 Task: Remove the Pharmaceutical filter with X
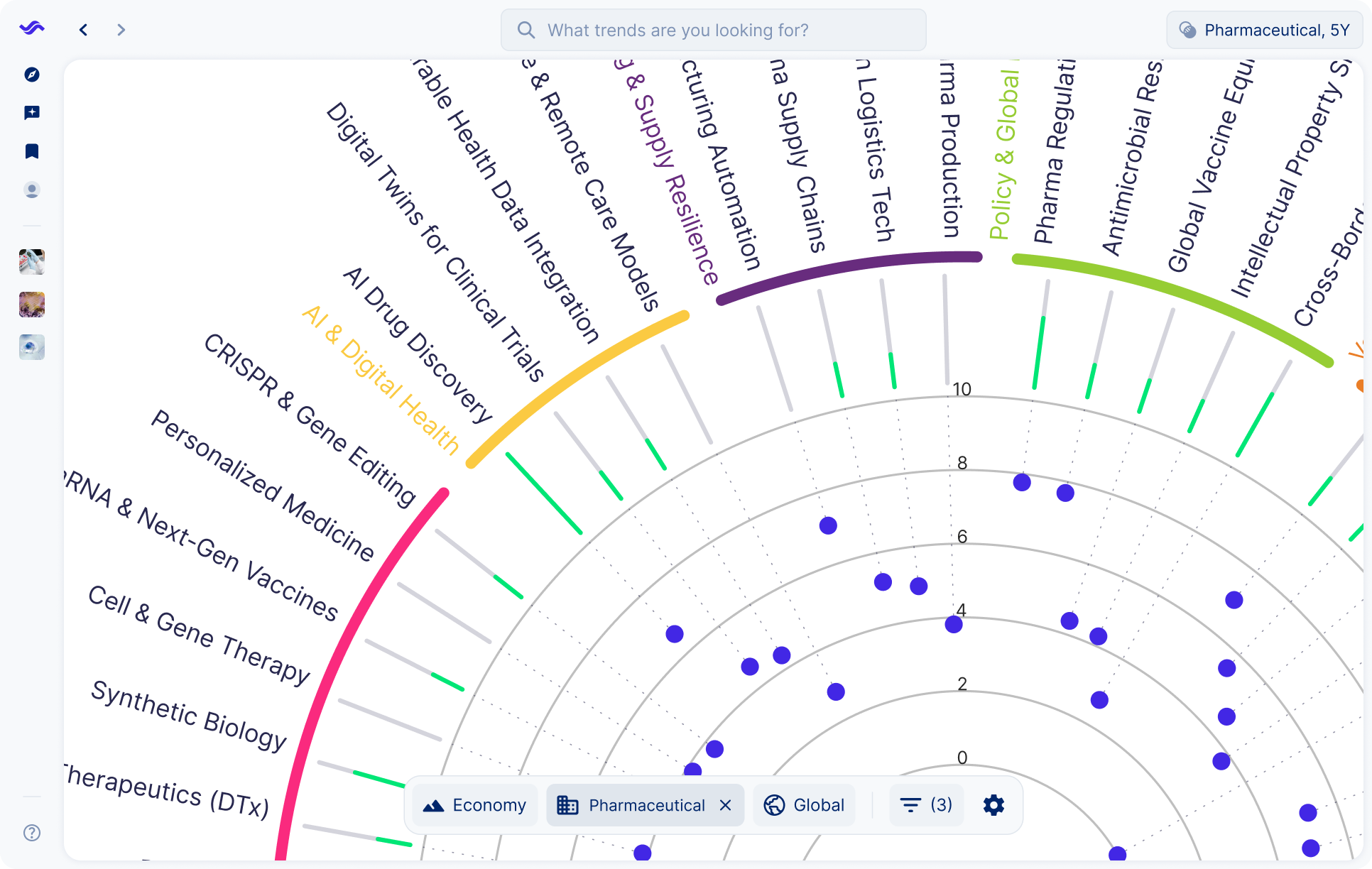pyautogui.click(x=725, y=805)
